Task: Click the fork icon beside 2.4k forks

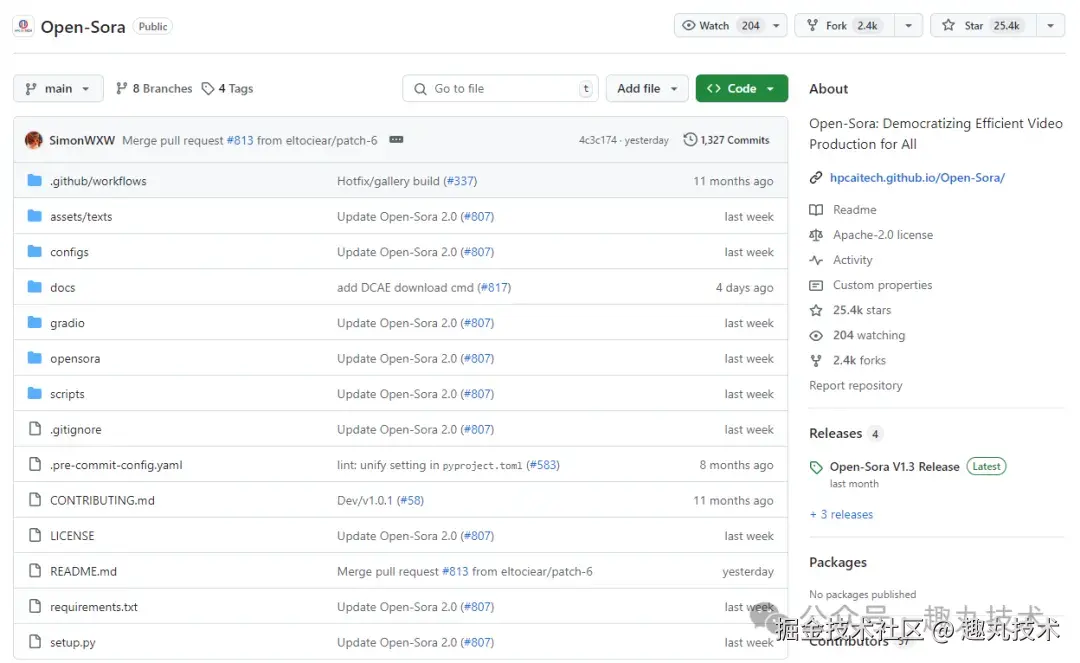Action: click(816, 361)
